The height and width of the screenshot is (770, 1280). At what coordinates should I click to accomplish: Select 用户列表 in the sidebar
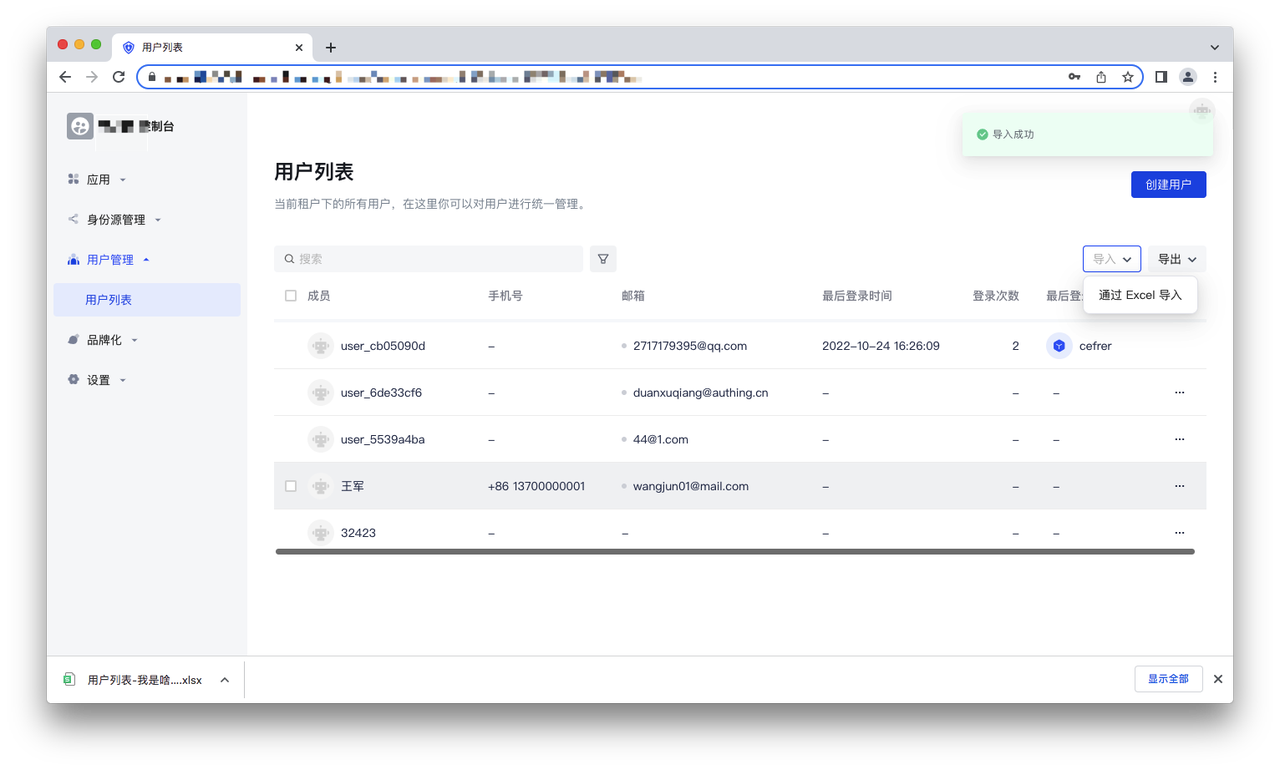(108, 300)
